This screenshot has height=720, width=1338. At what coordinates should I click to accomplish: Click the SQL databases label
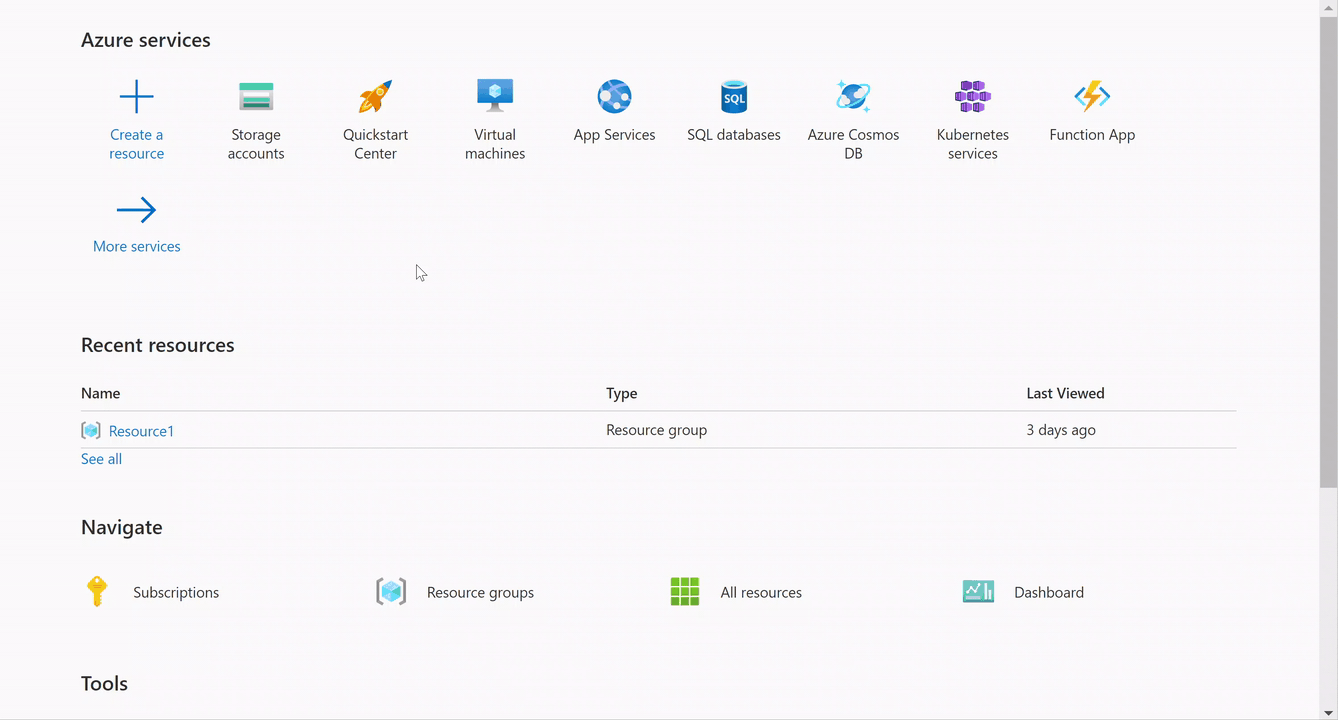coord(734,135)
